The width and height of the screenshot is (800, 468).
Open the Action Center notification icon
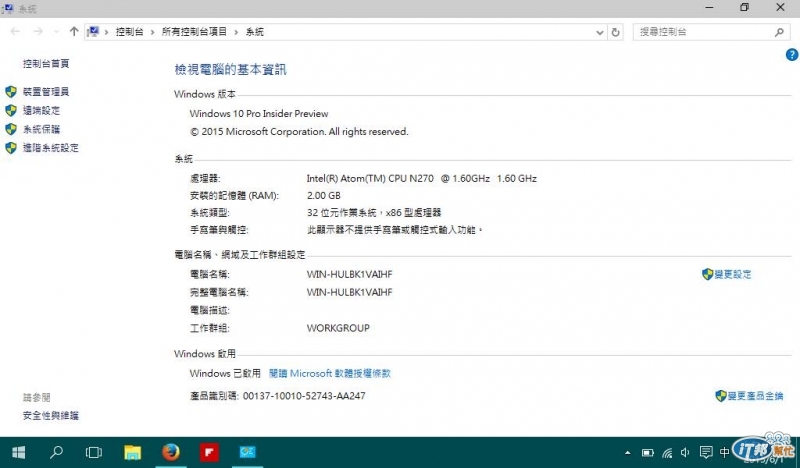pyautogui.click(x=706, y=453)
